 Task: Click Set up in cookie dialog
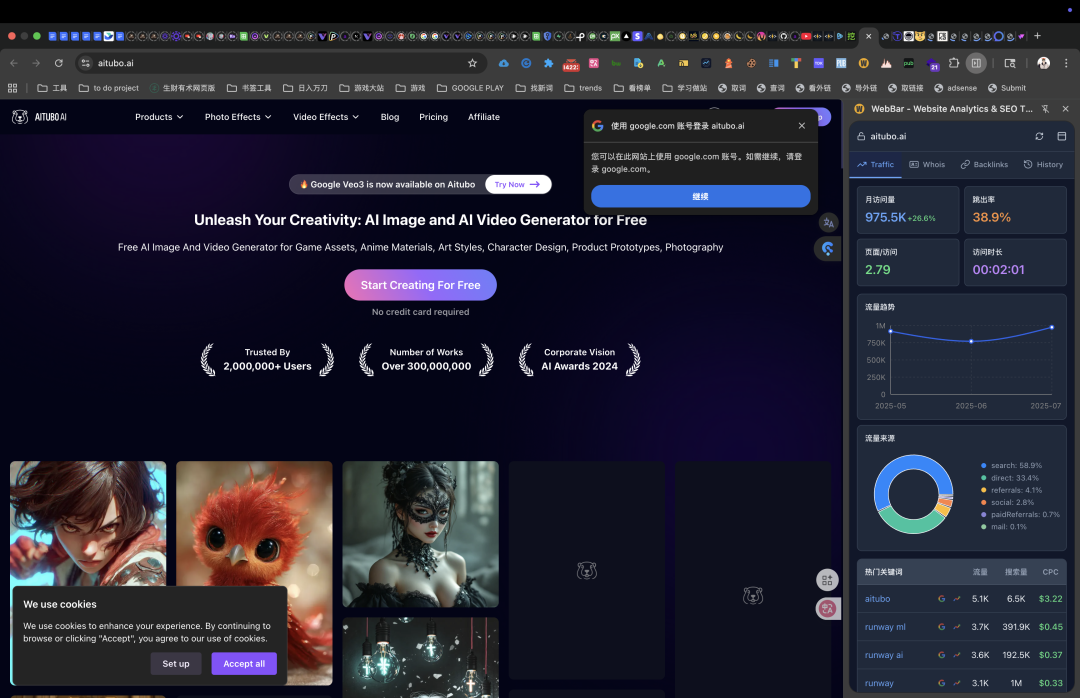coord(176,664)
